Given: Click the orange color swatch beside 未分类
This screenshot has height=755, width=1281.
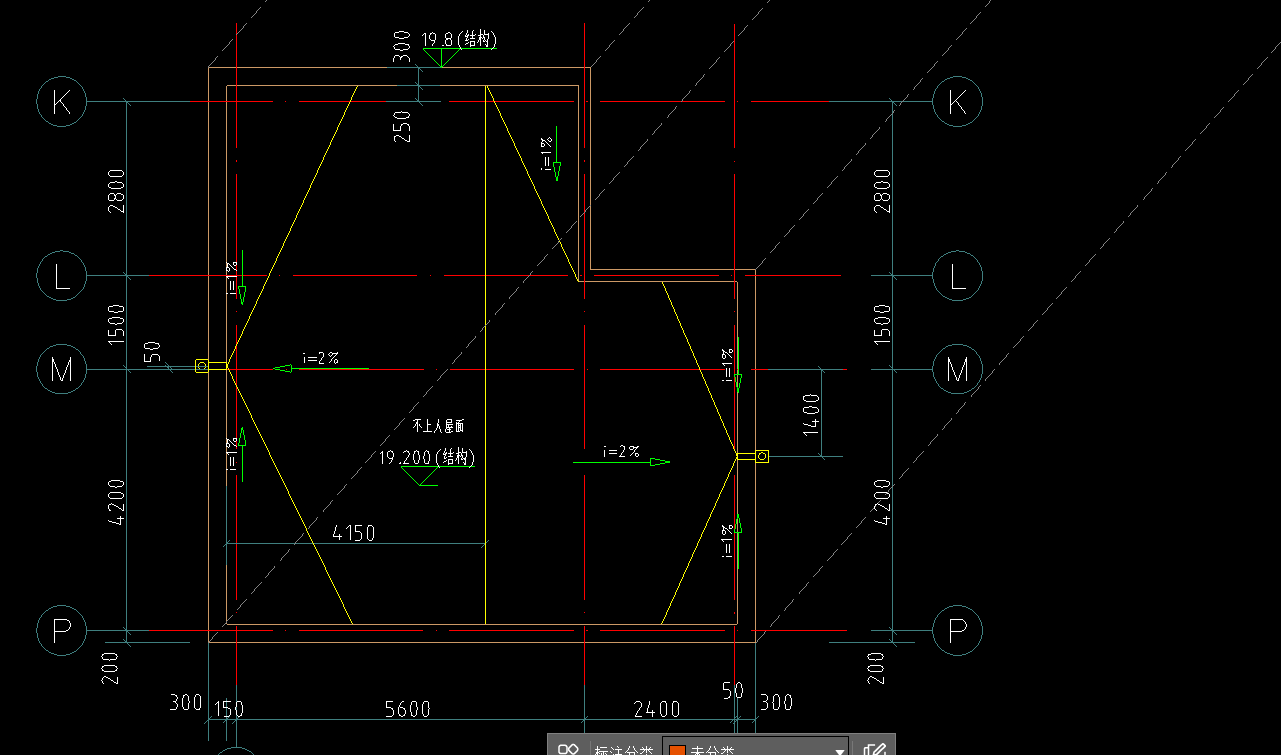Looking at the screenshot, I should pos(677,750).
